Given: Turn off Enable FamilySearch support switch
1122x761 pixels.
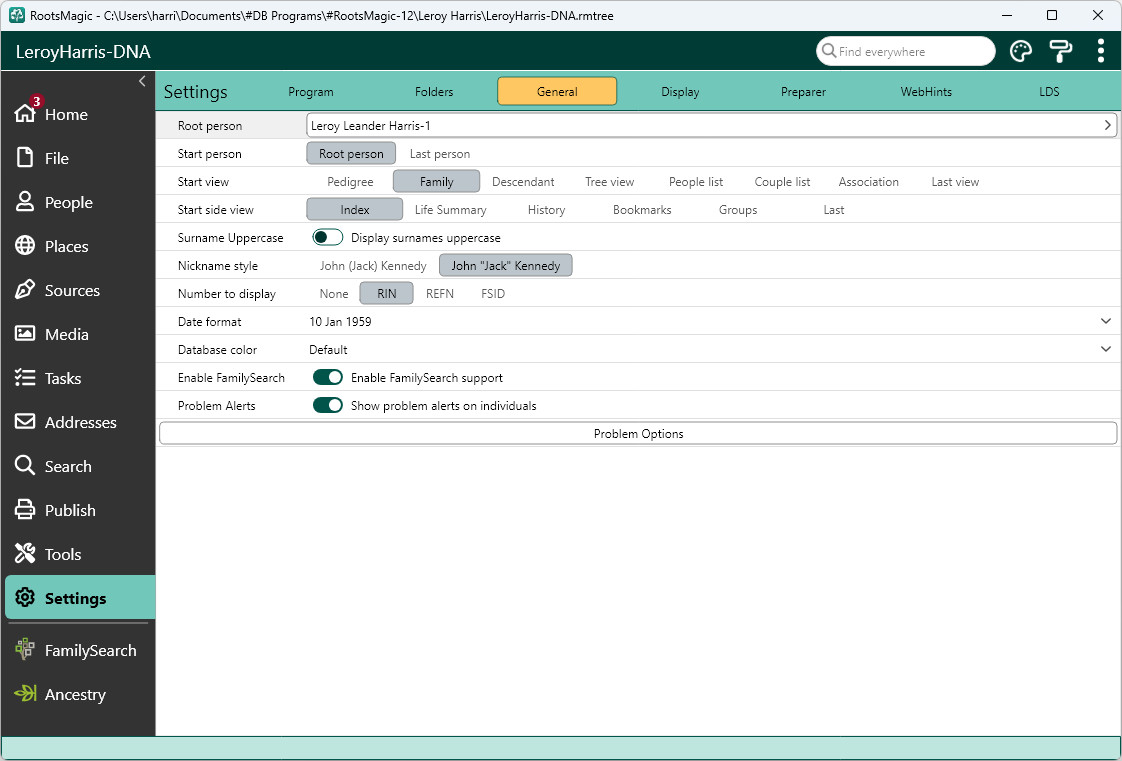Looking at the screenshot, I should coord(328,377).
